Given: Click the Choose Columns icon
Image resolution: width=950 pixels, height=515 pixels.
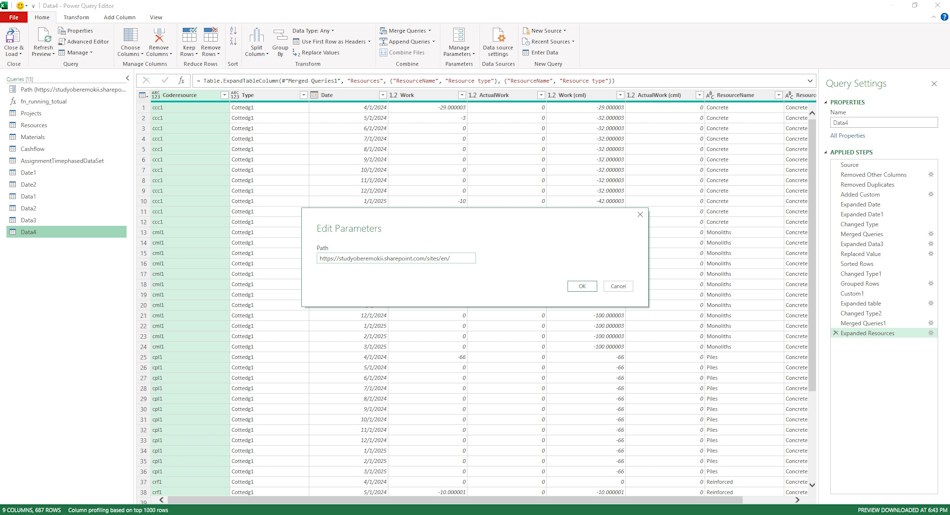Looking at the screenshot, I should point(130,35).
